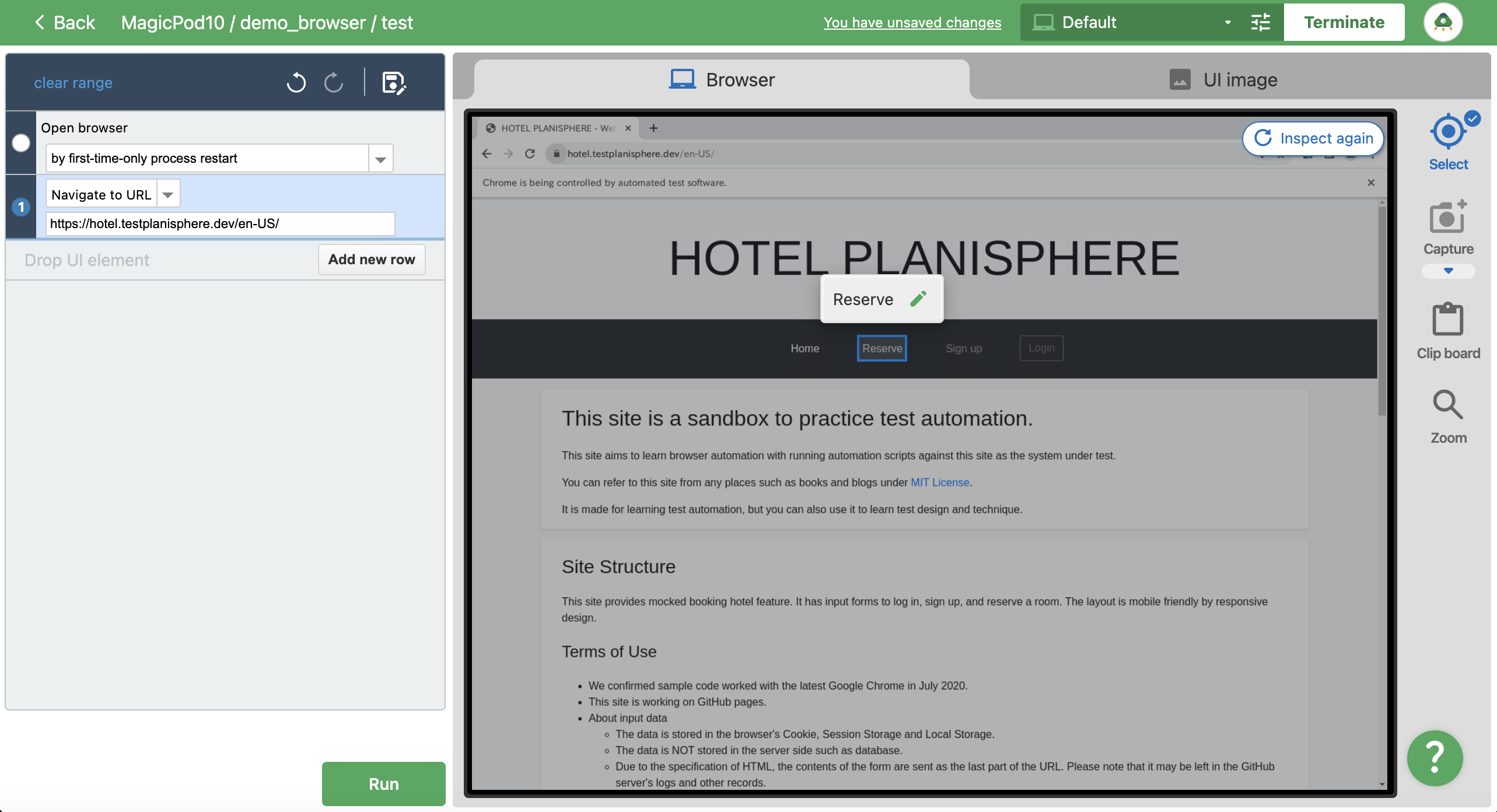Click the MagicPod10 / demo_browser / test breadcrumb

point(267,23)
